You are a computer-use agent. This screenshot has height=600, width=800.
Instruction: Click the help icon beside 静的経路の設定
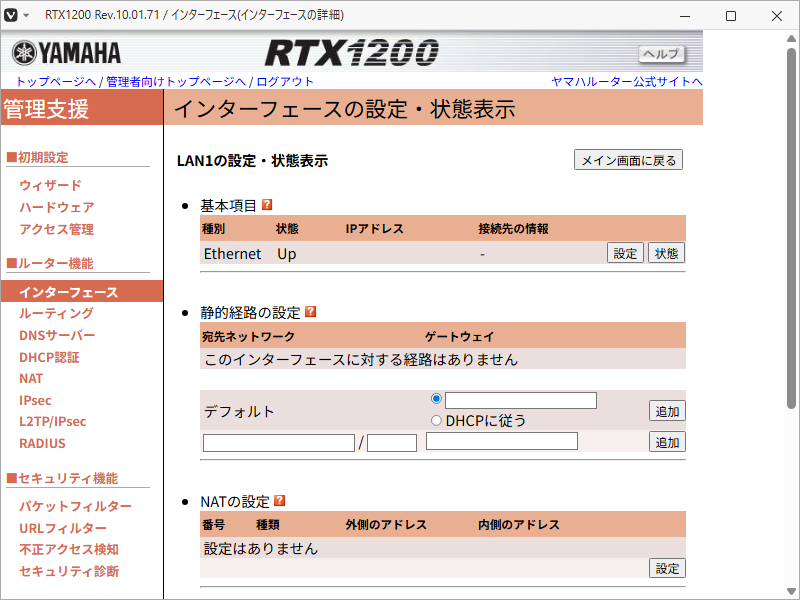pyautogui.click(x=310, y=311)
